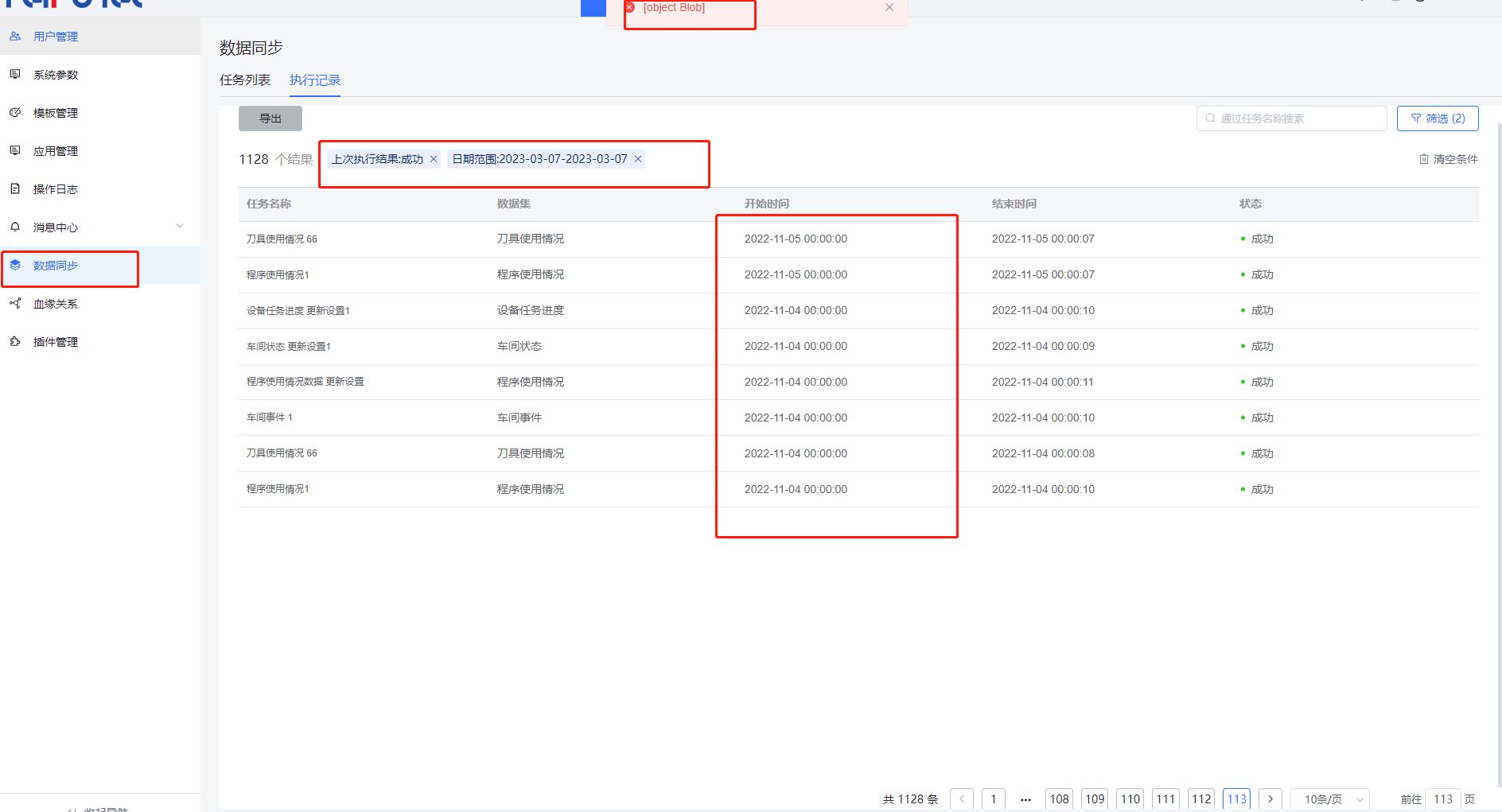Click the 系统参数 sidebar icon
Image resolution: width=1502 pixels, height=812 pixels.
[15, 75]
